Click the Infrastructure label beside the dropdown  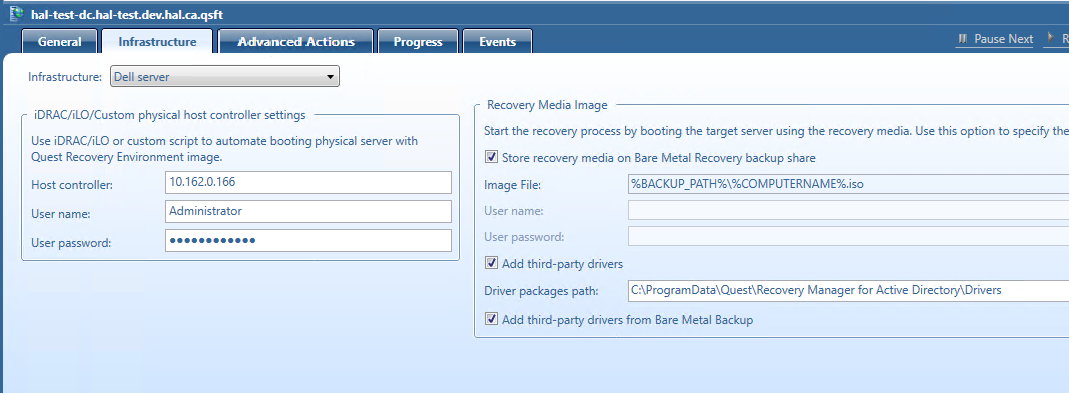pos(65,77)
